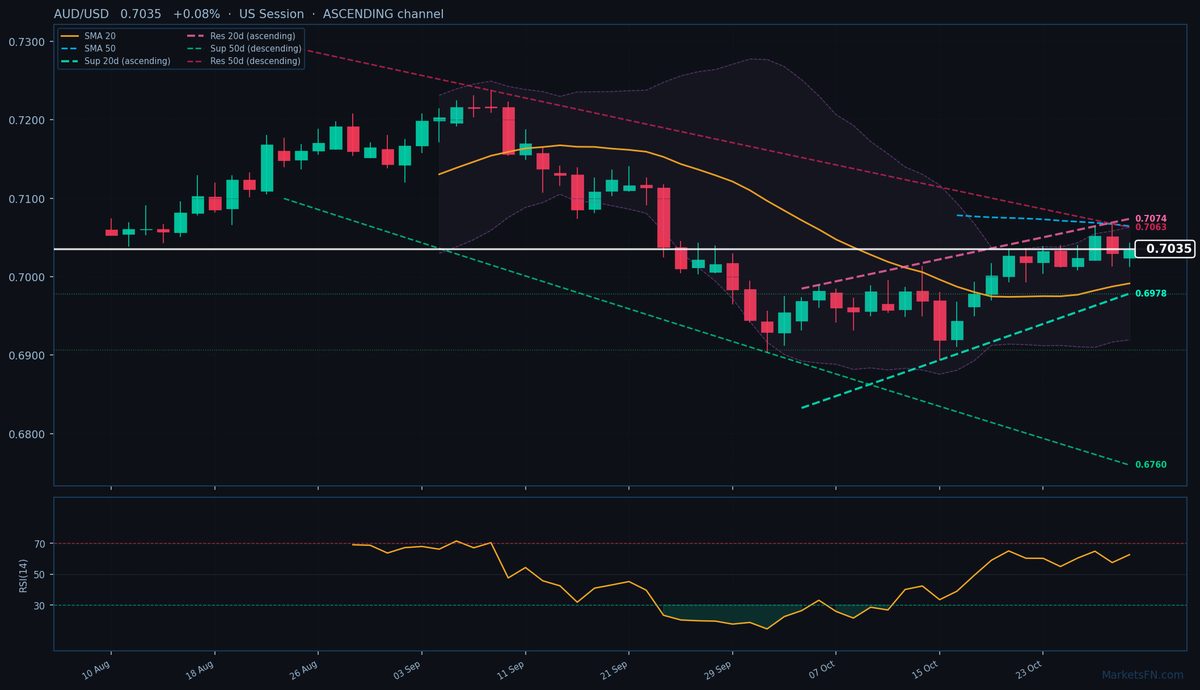Click the 0.6800 price axis label

(x=26, y=434)
